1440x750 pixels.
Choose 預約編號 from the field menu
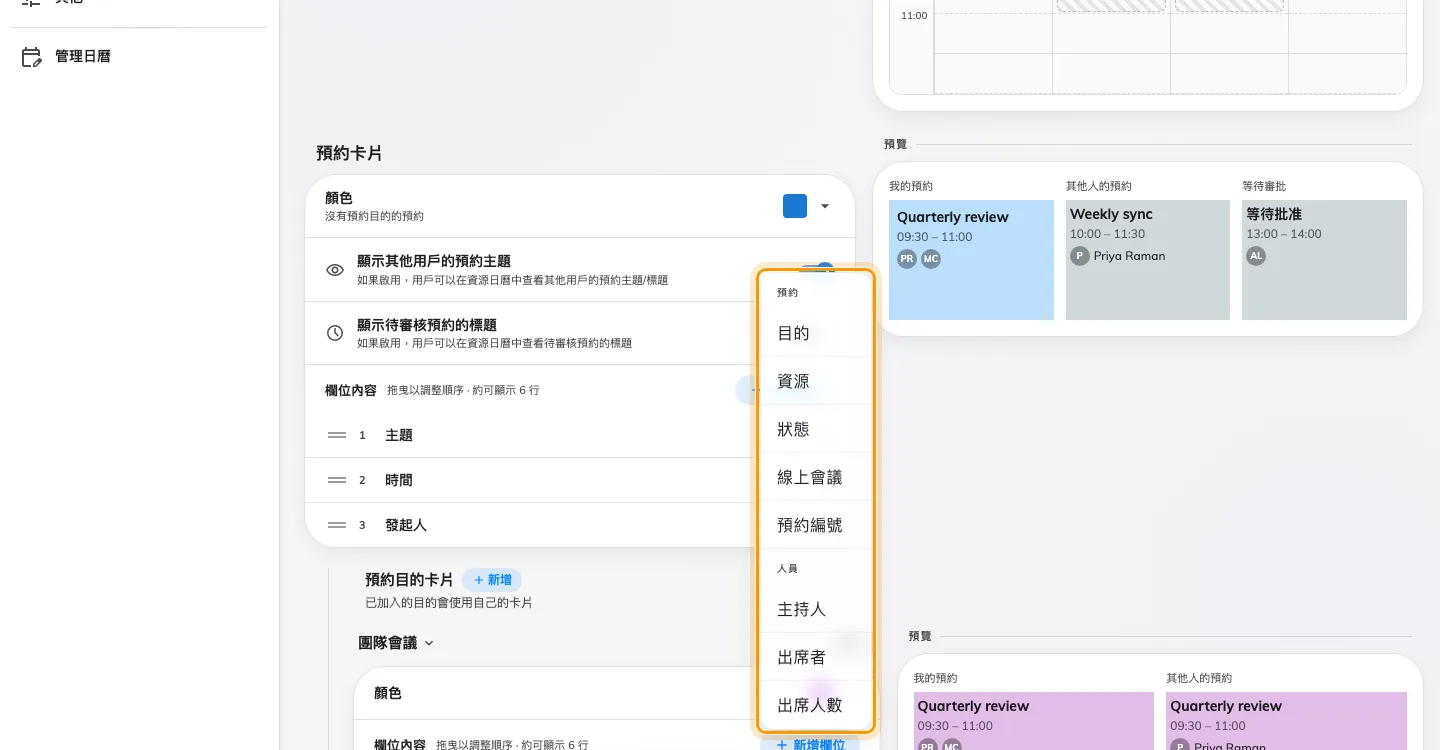click(x=816, y=525)
